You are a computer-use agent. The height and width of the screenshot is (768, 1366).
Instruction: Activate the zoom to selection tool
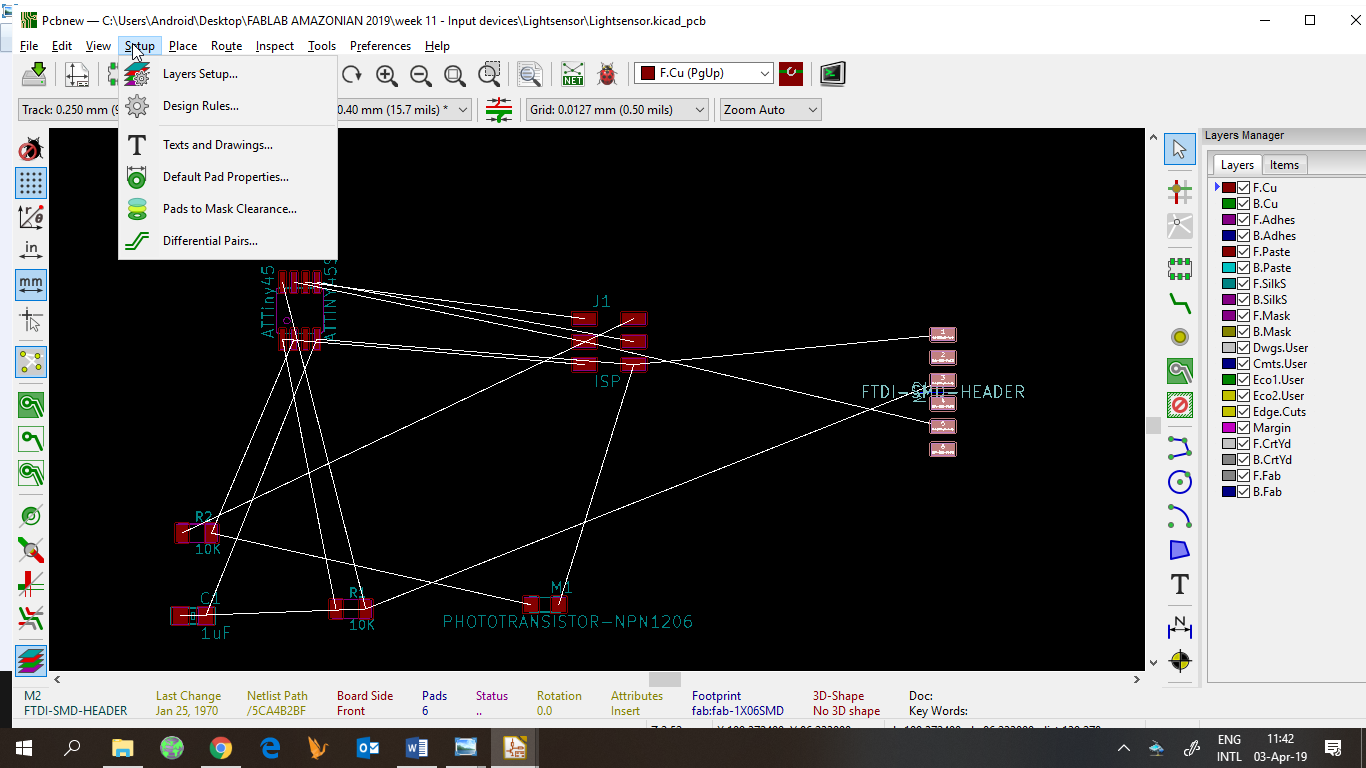point(489,74)
